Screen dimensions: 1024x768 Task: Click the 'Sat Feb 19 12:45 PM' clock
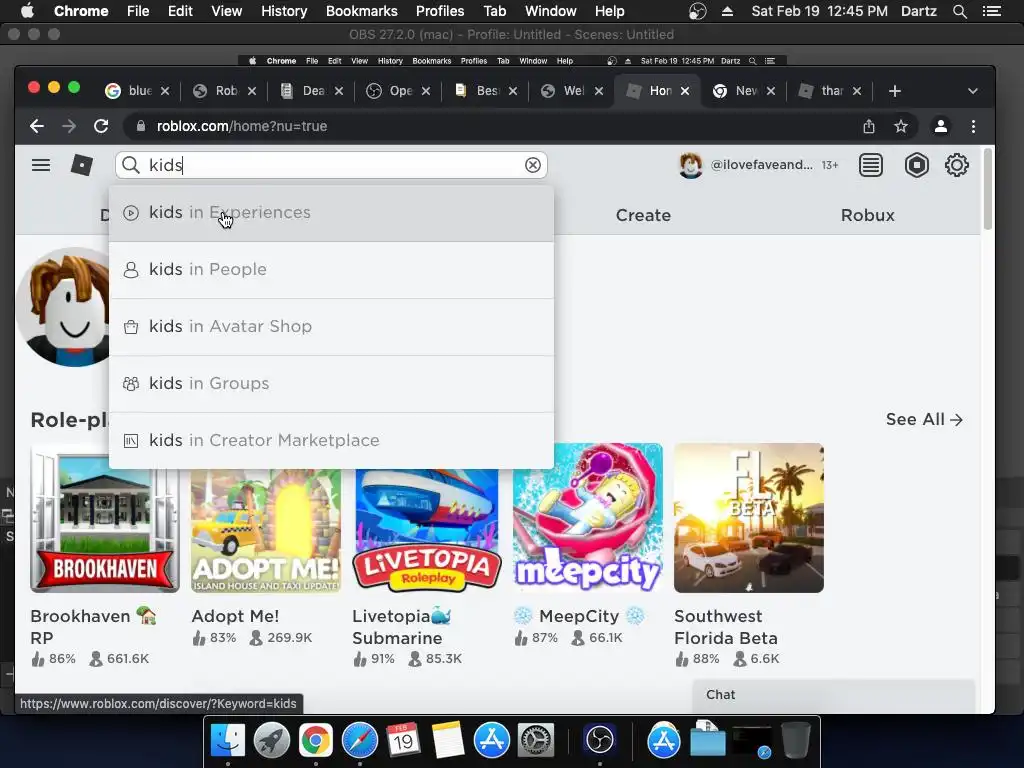click(820, 11)
